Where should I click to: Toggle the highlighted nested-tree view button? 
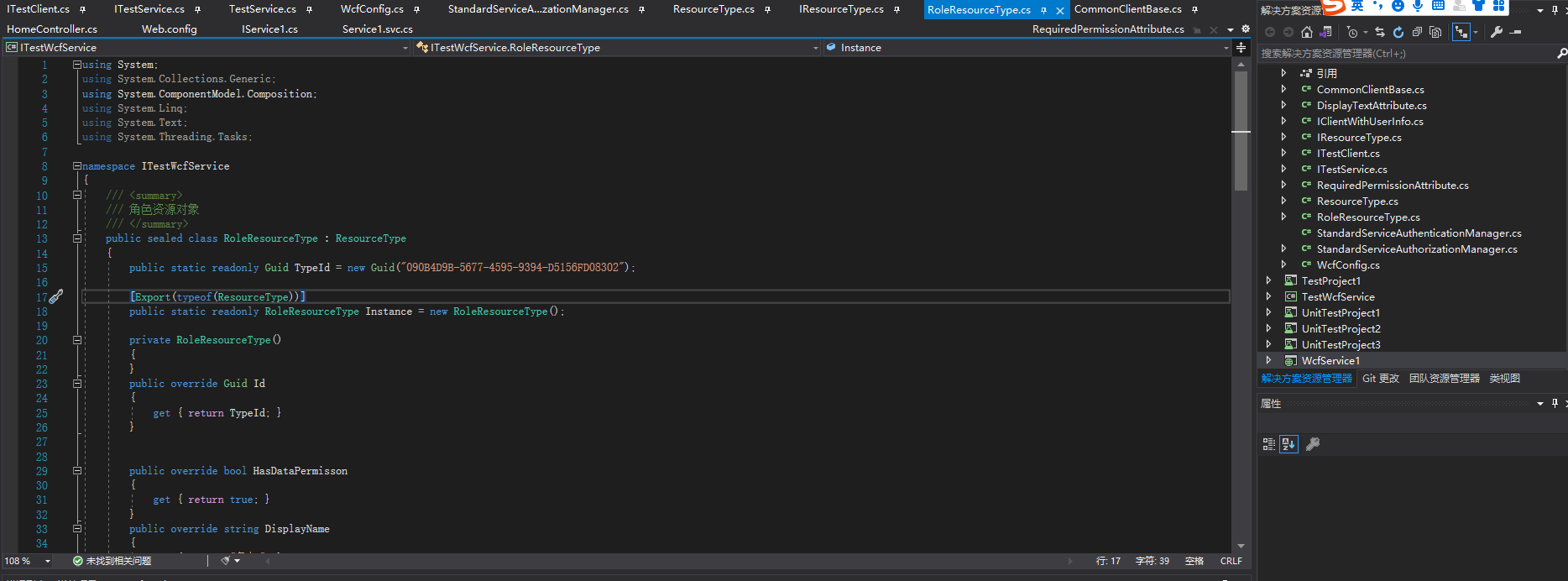click(x=1461, y=32)
